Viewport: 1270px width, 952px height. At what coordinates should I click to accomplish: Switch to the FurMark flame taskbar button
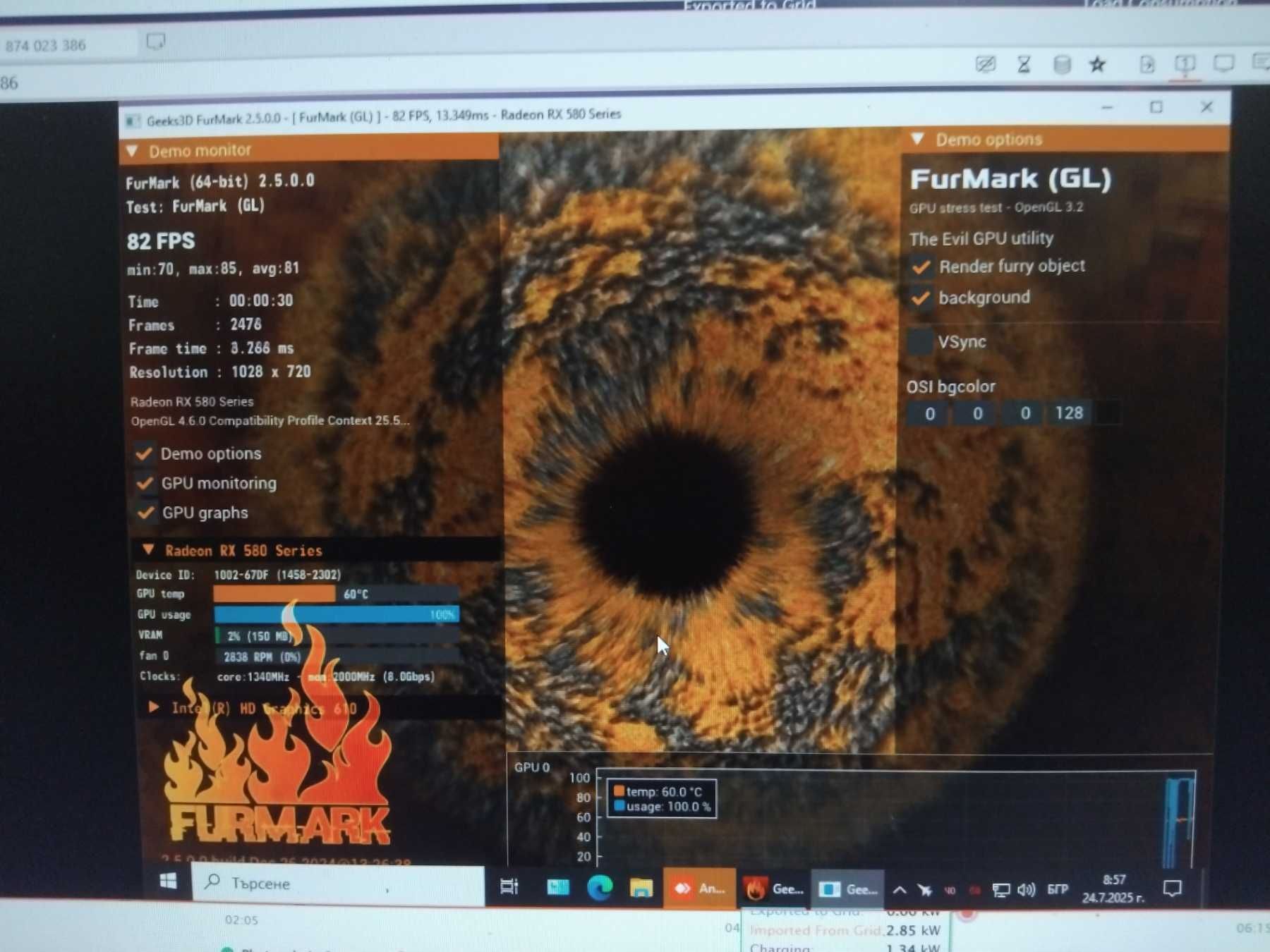773,889
